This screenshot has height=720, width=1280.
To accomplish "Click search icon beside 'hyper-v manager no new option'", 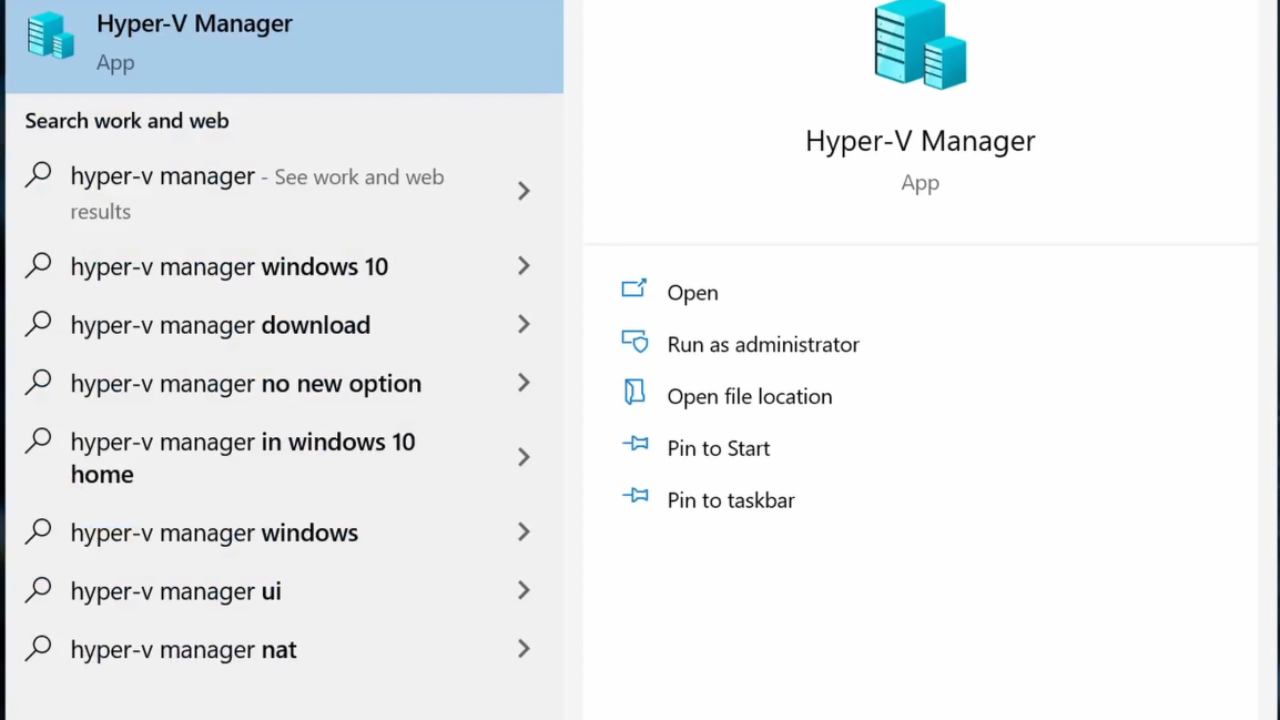I will pos(38,381).
